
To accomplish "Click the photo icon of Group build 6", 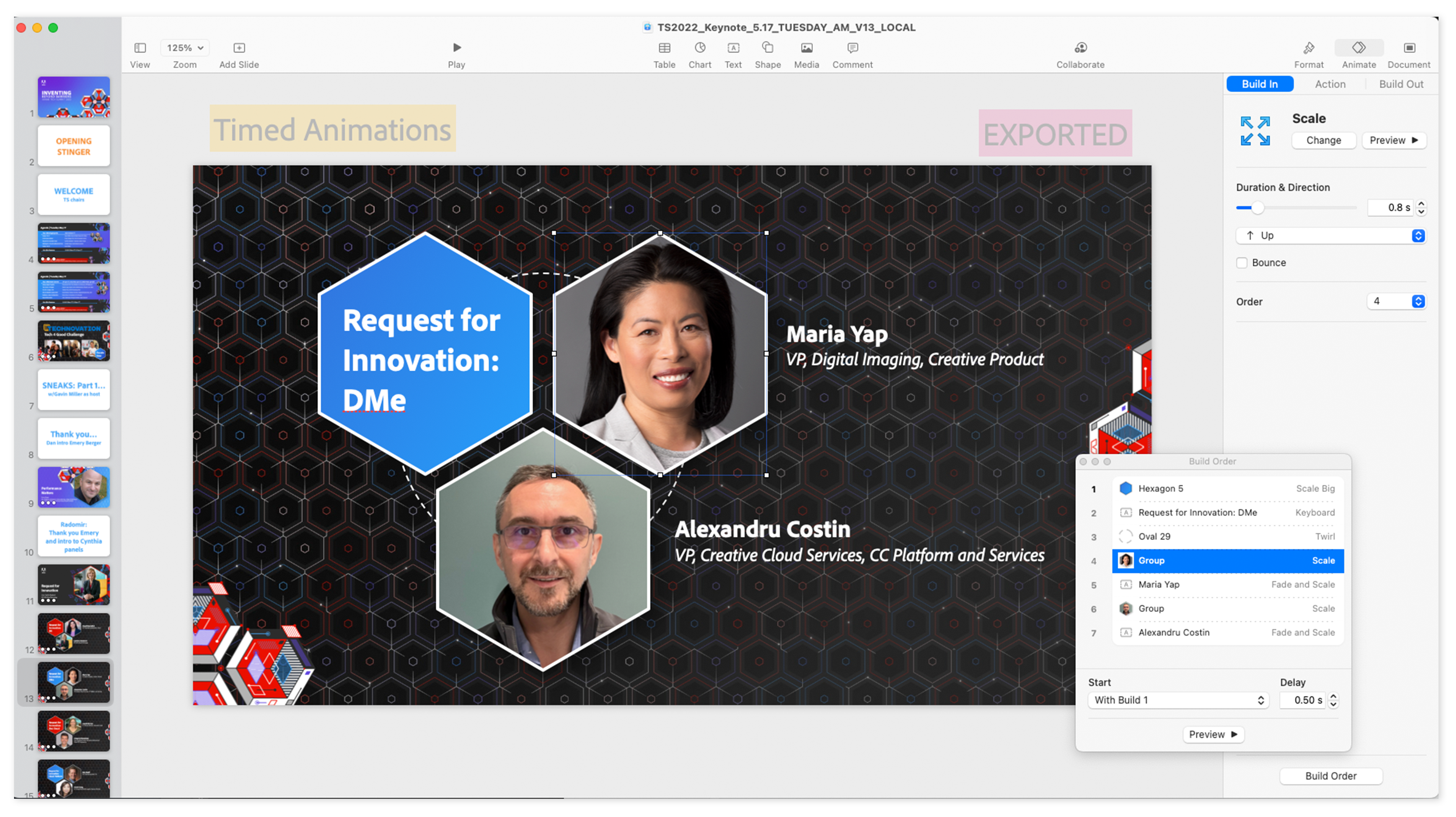I will click(x=1125, y=608).
